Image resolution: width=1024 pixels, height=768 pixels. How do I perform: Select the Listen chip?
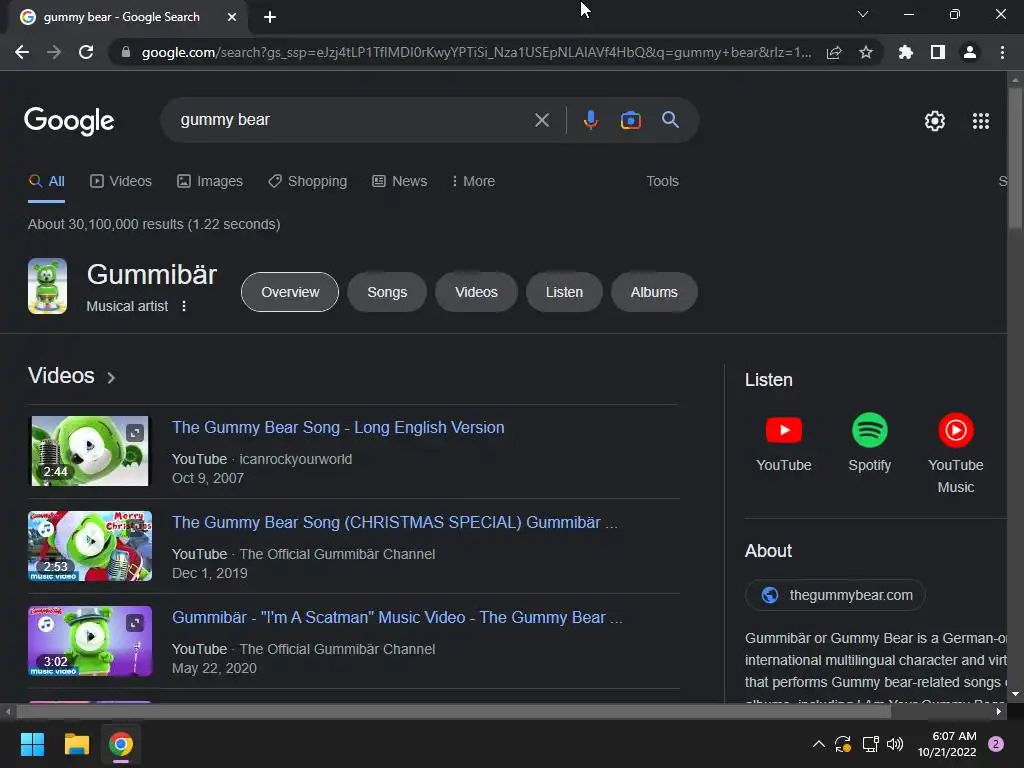(564, 292)
